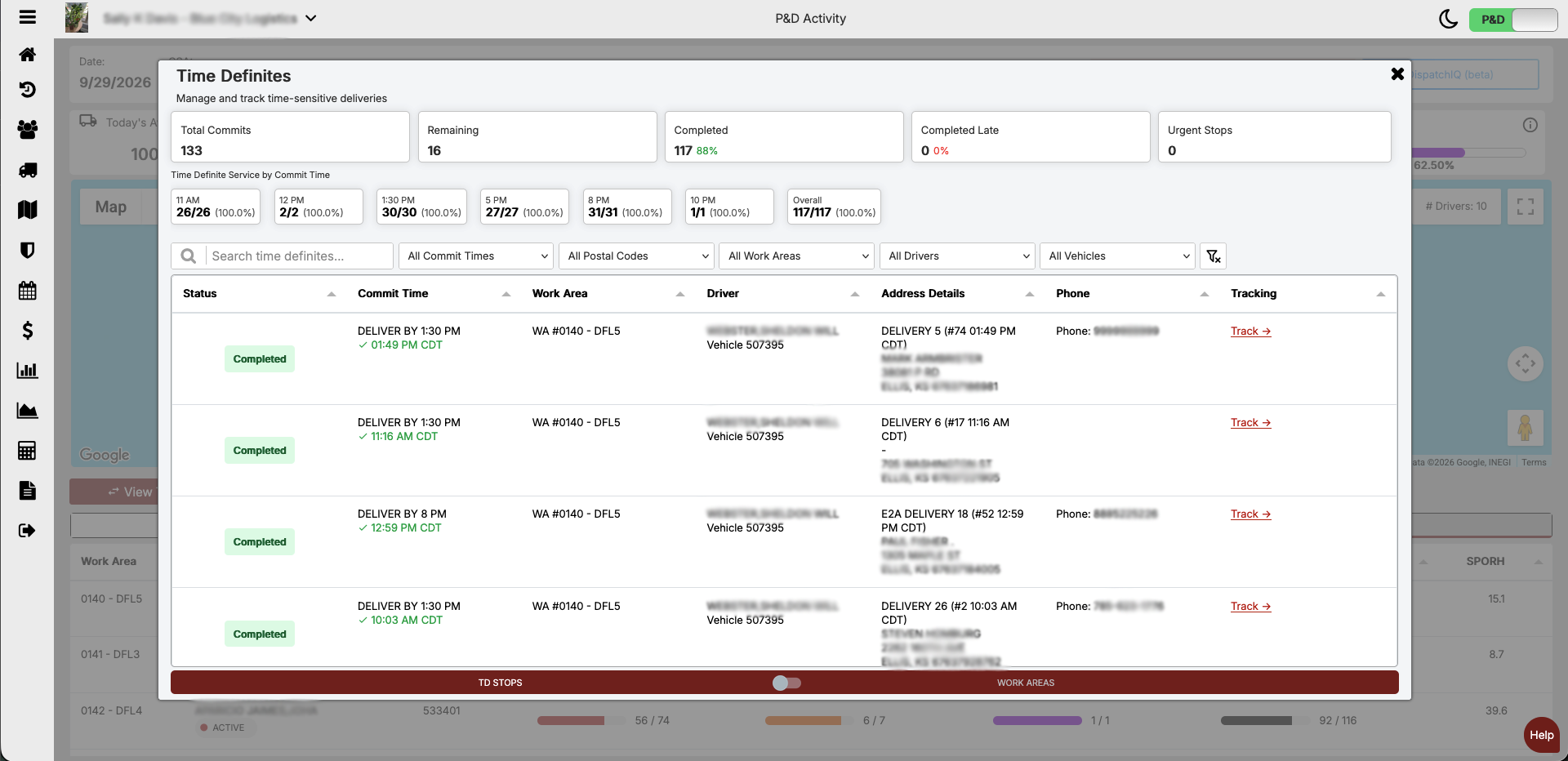Image resolution: width=1568 pixels, height=761 pixels.
Task: Click the map fullscreen expand icon
Action: coord(1525,207)
